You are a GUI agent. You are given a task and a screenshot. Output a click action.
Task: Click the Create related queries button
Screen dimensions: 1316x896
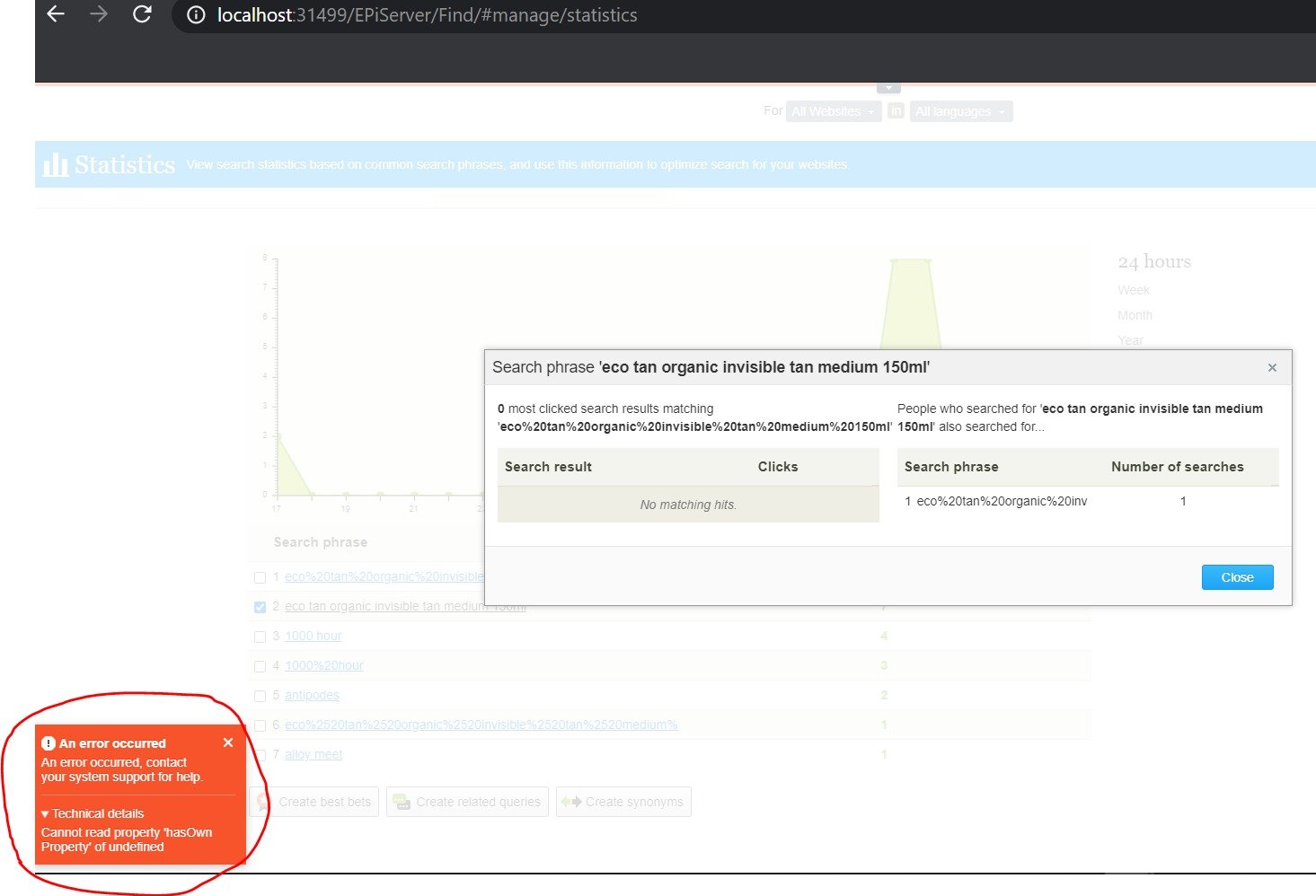(x=467, y=802)
